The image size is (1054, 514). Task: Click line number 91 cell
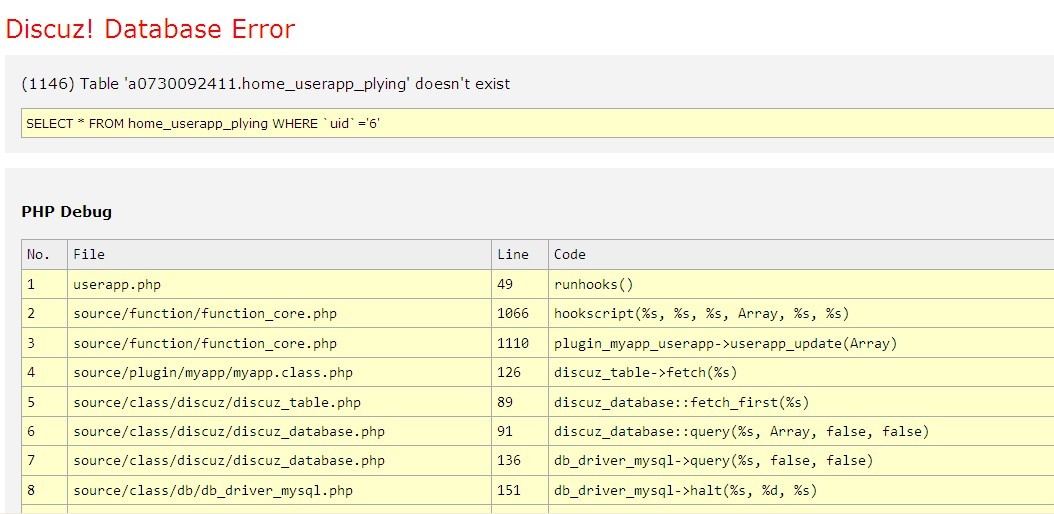coord(520,431)
